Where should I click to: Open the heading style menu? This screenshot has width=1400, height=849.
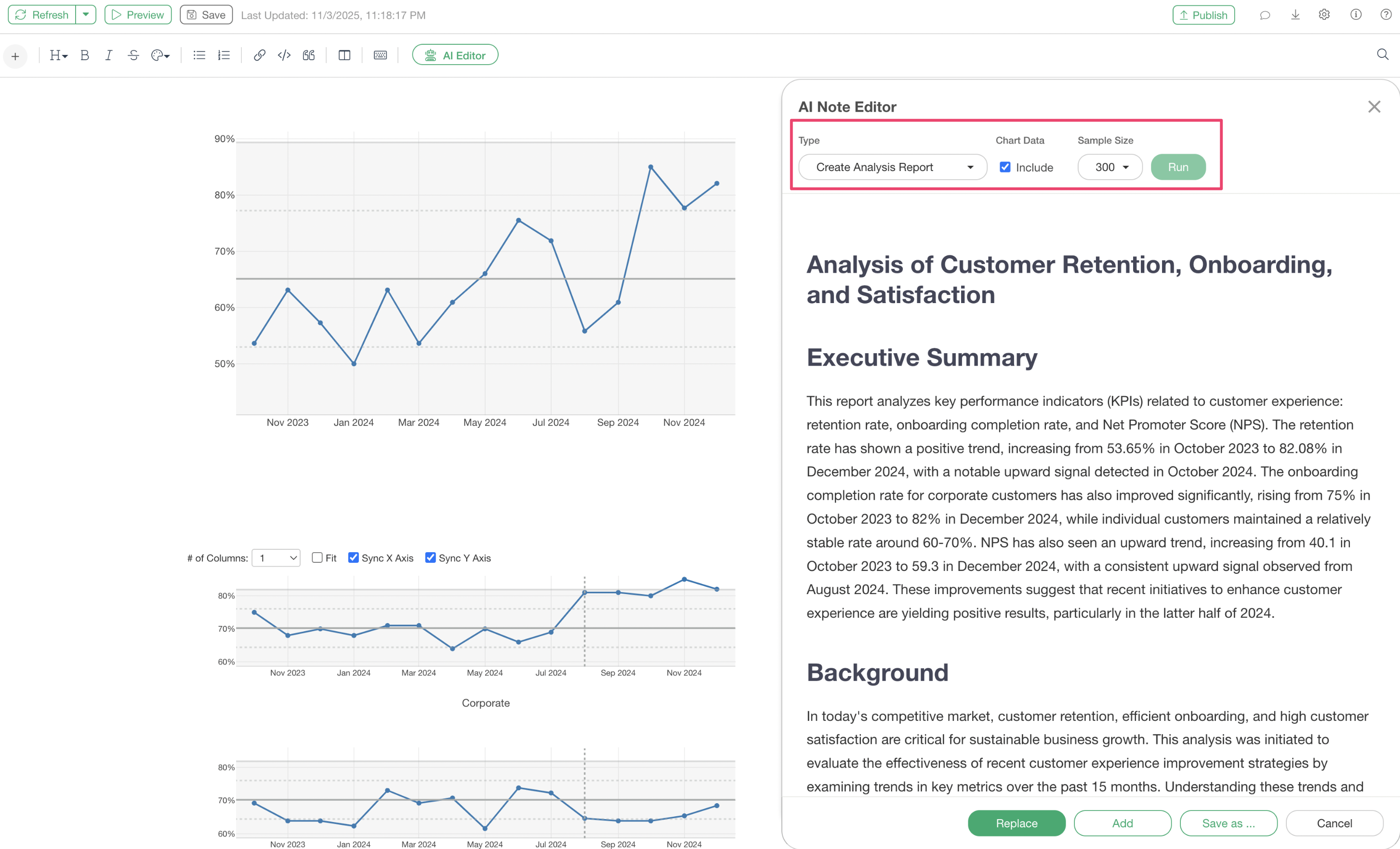pos(58,55)
